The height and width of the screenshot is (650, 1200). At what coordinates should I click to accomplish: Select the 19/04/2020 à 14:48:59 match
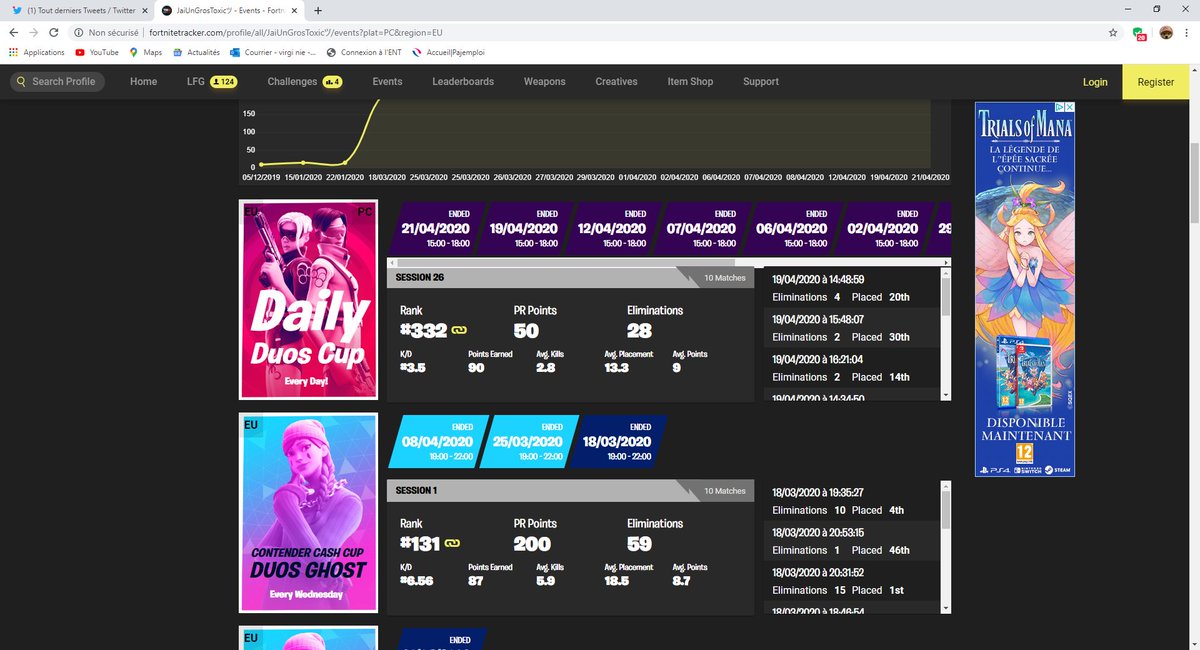[x=851, y=288]
